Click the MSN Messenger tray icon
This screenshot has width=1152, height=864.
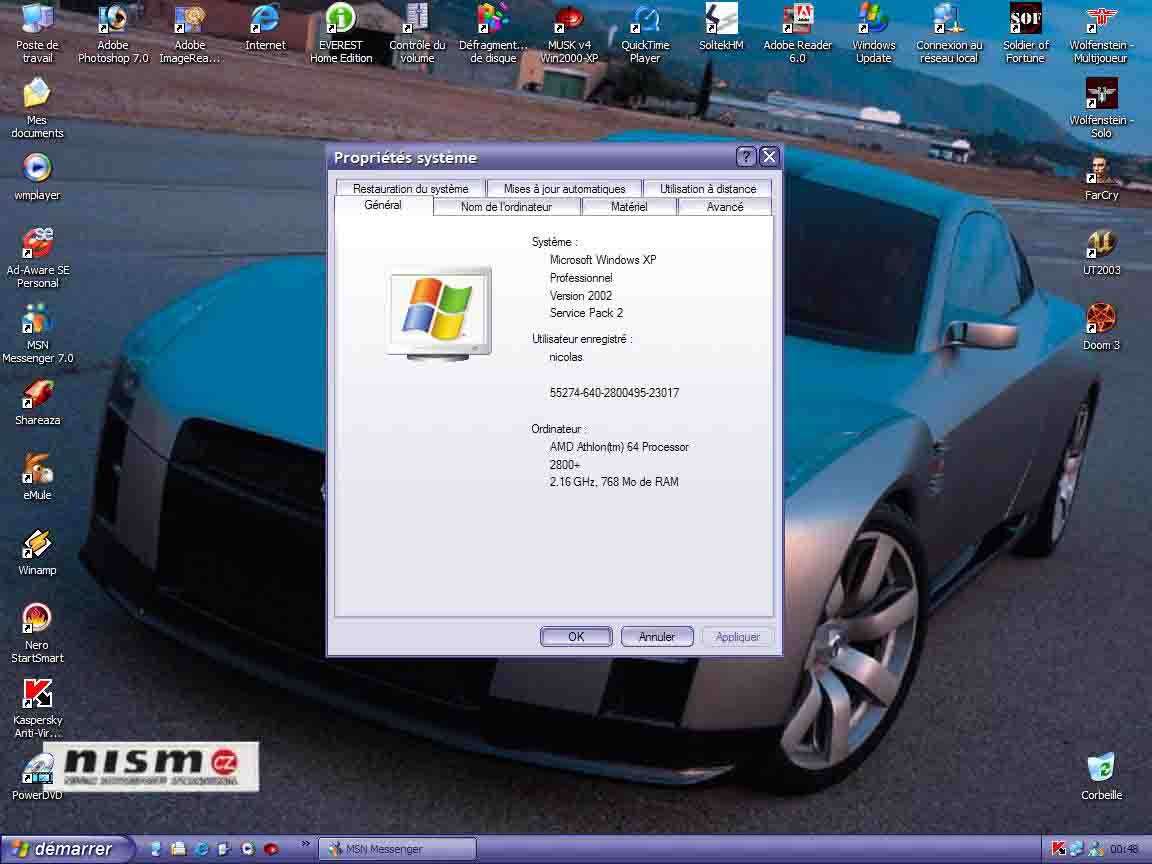coord(1095,849)
